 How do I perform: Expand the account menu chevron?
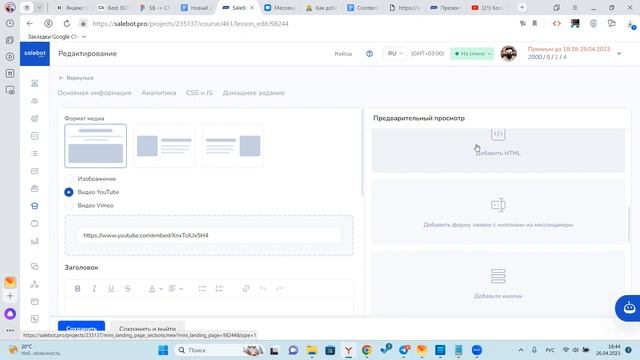(619, 53)
